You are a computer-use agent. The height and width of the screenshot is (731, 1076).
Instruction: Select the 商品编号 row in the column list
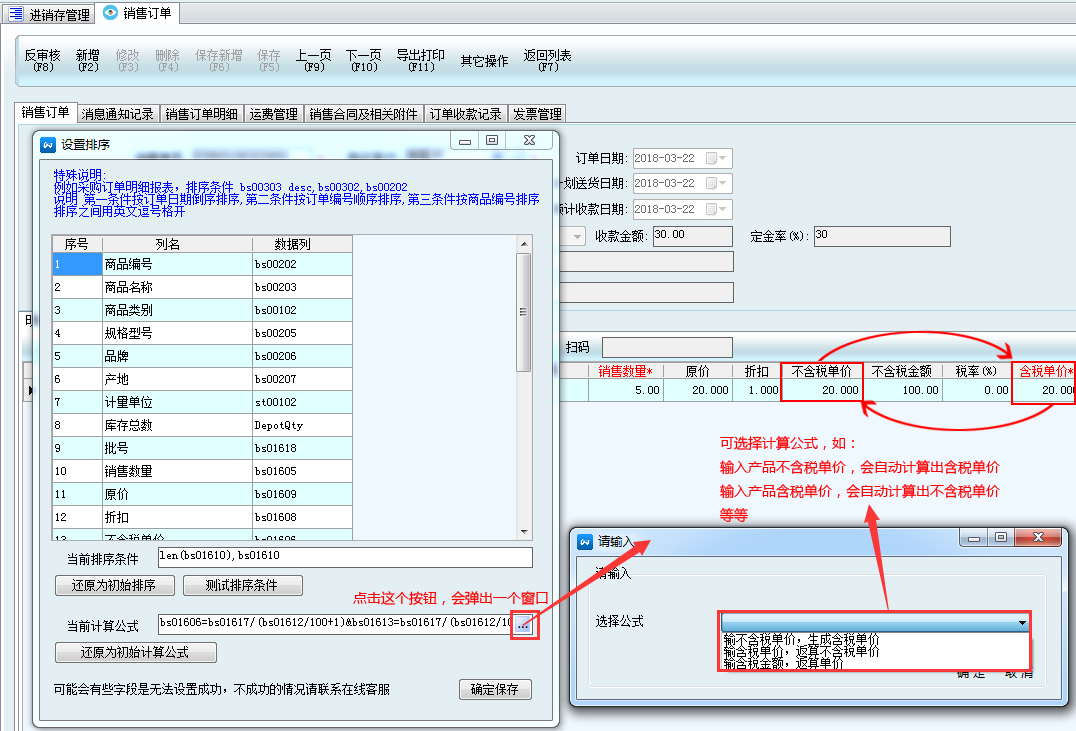pos(177,264)
